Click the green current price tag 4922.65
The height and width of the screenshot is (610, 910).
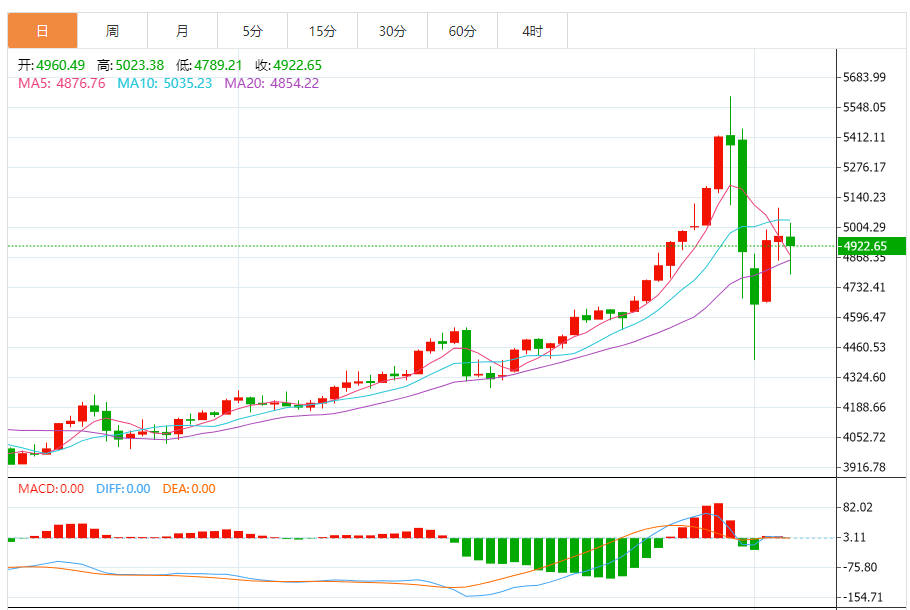coord(870,246)
